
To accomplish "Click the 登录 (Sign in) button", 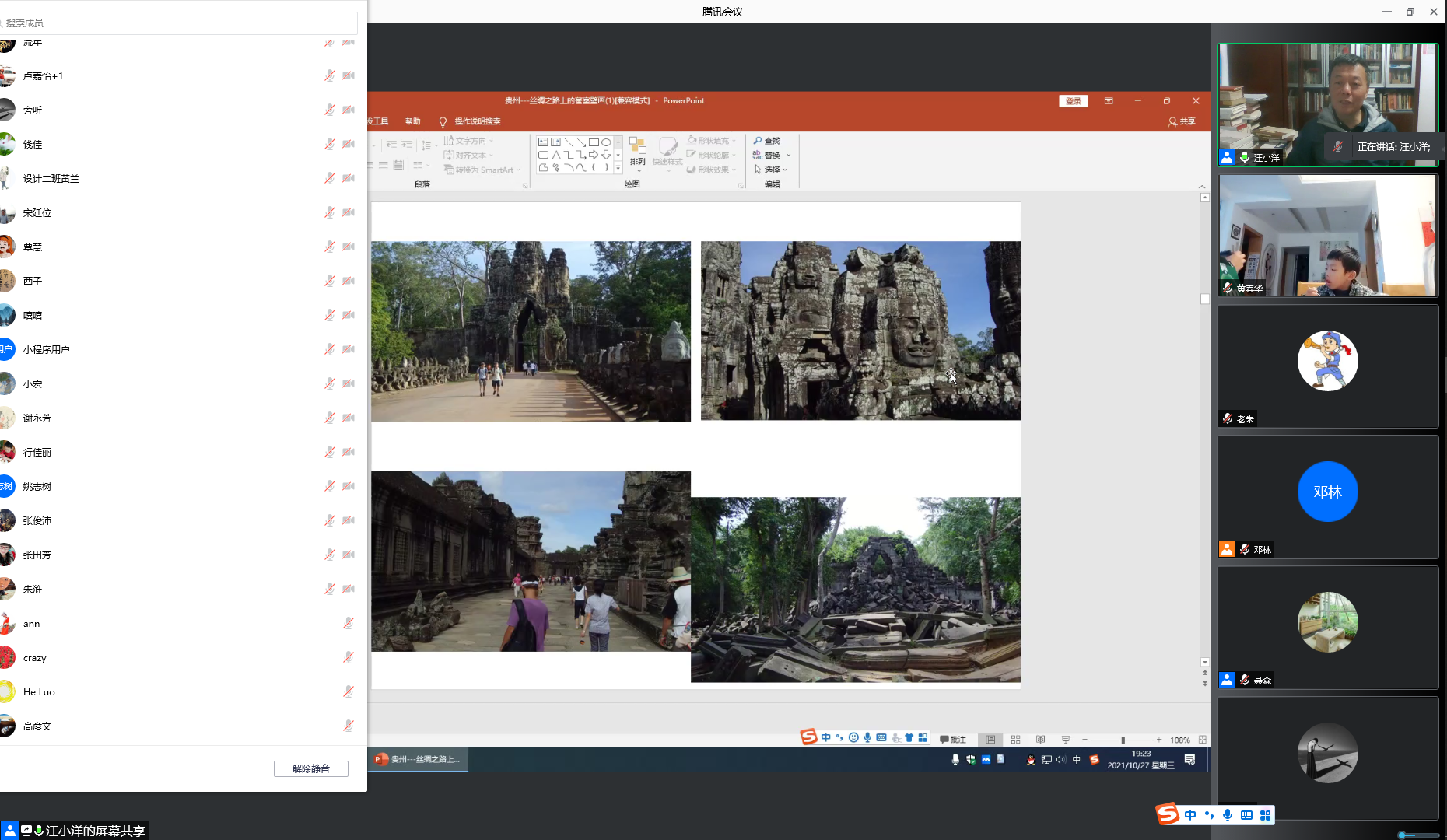I will coord(1073,101).
